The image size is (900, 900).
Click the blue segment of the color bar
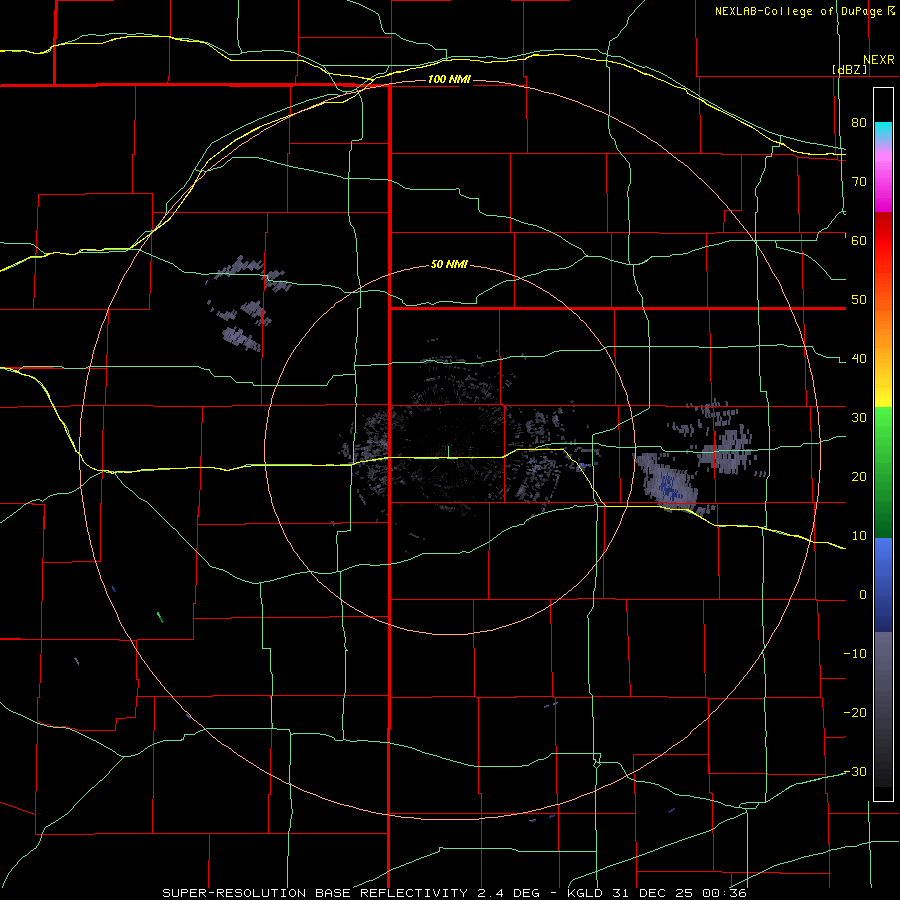point(883,584)
